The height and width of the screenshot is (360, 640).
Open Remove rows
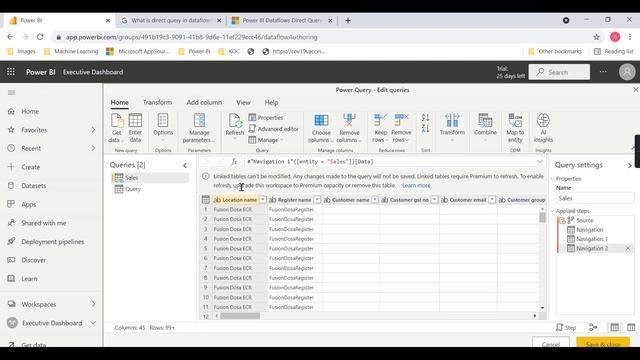(x=401, y=128)
